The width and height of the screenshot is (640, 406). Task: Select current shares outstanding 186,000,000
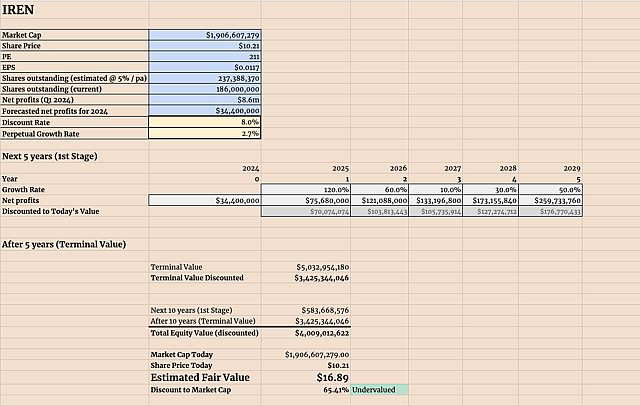204,89
